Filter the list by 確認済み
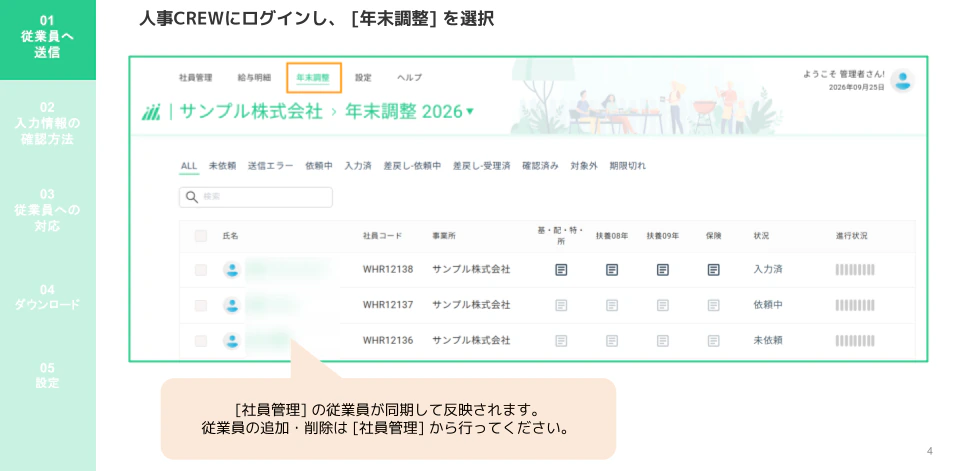This screenshot has width=960, height=471. pos(540,166)
